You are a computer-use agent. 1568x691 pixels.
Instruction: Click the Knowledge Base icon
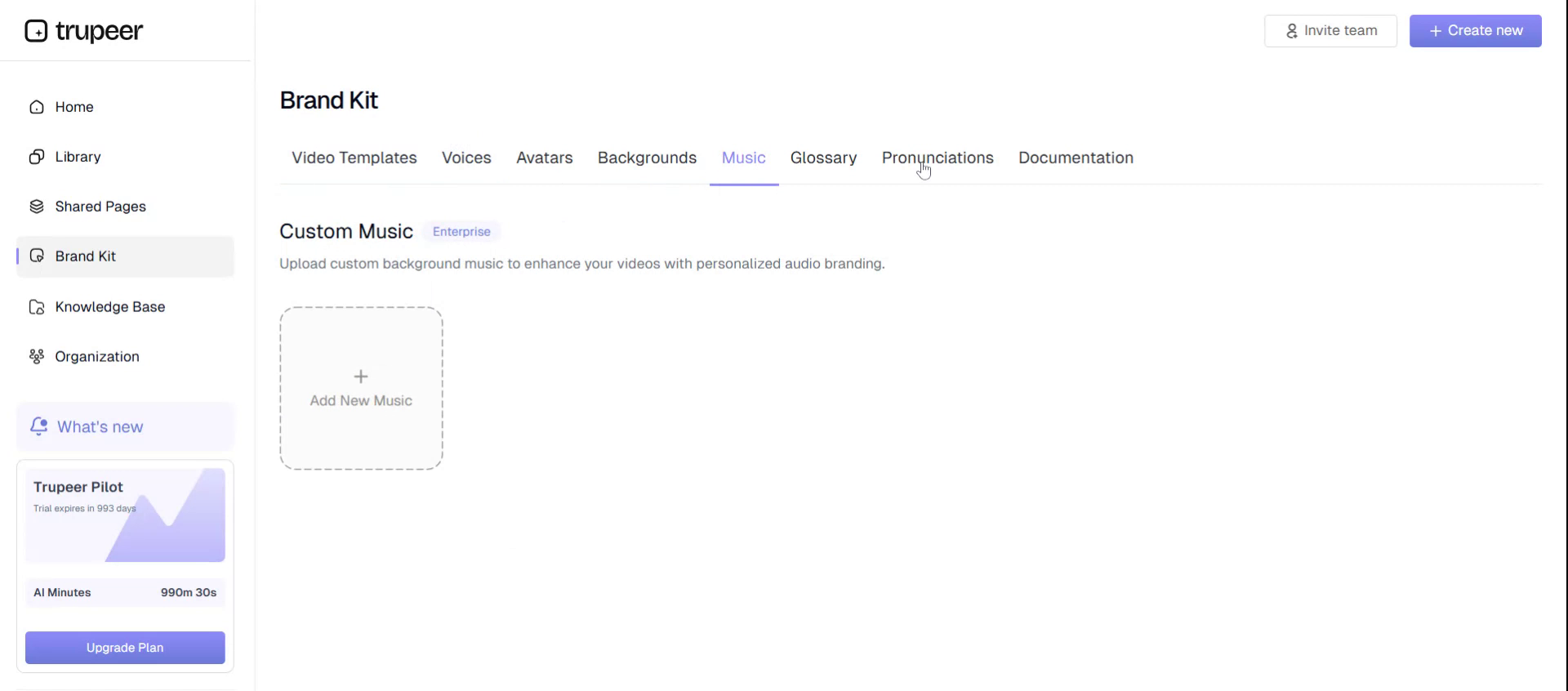[x=37, y=307]
